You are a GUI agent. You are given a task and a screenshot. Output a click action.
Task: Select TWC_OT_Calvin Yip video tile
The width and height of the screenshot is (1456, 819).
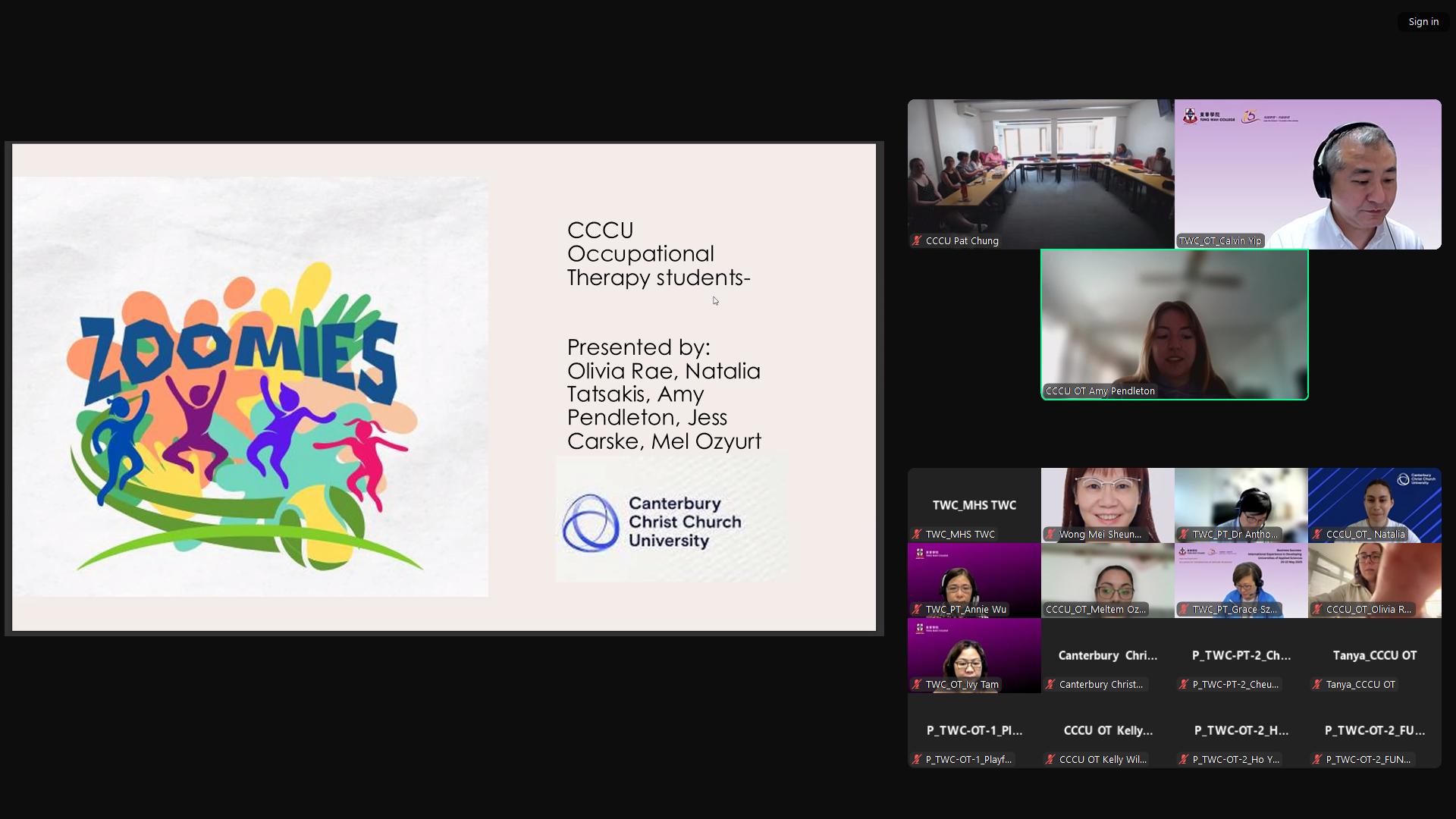pos(1307,174)
